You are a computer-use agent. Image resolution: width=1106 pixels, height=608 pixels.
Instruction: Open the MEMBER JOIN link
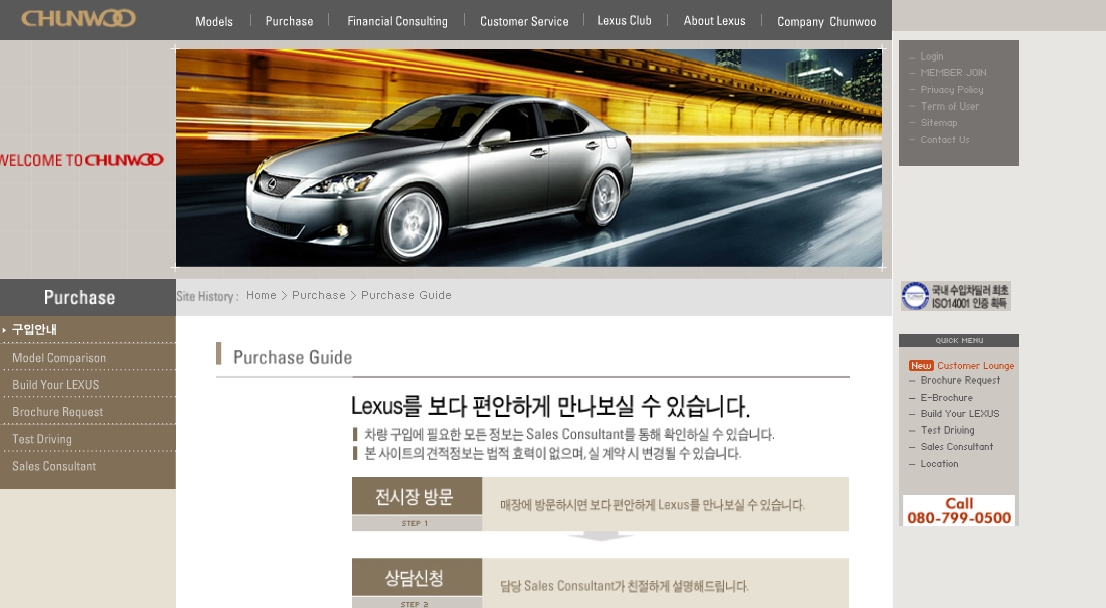953,73
